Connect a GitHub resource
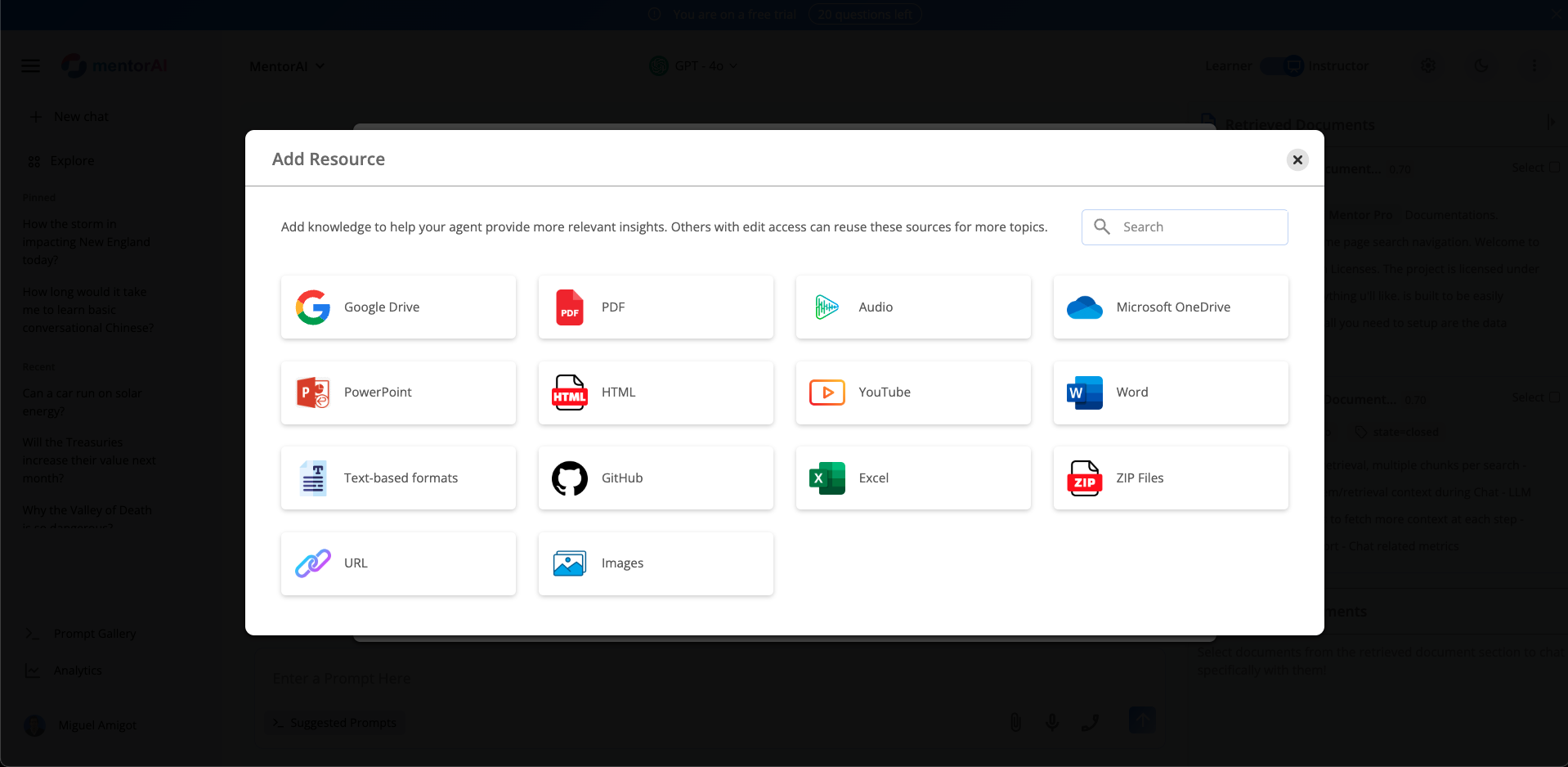The image size is (1568, 767). click(x=656, y=478)
